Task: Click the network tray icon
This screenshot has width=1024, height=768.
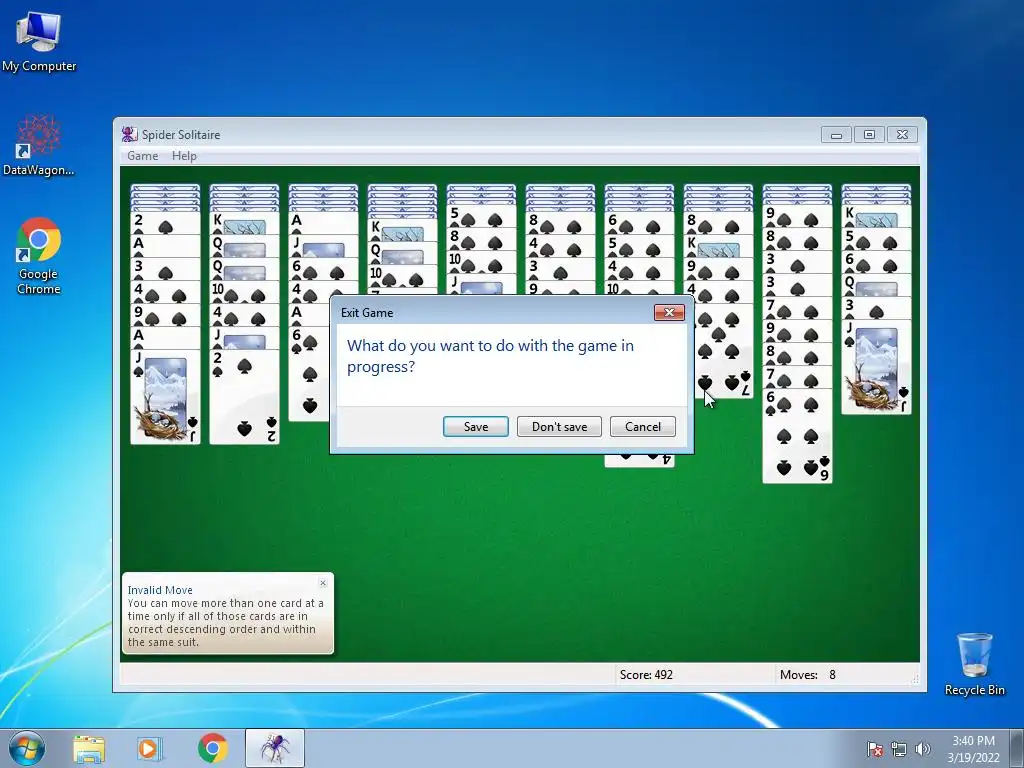Action: [x=899, y=749]
